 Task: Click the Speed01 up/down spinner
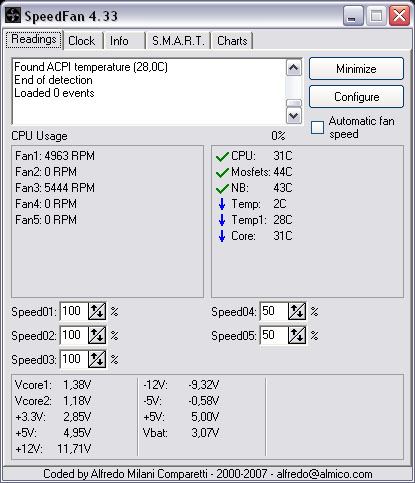pyautogui.click(x=97, y=311)
